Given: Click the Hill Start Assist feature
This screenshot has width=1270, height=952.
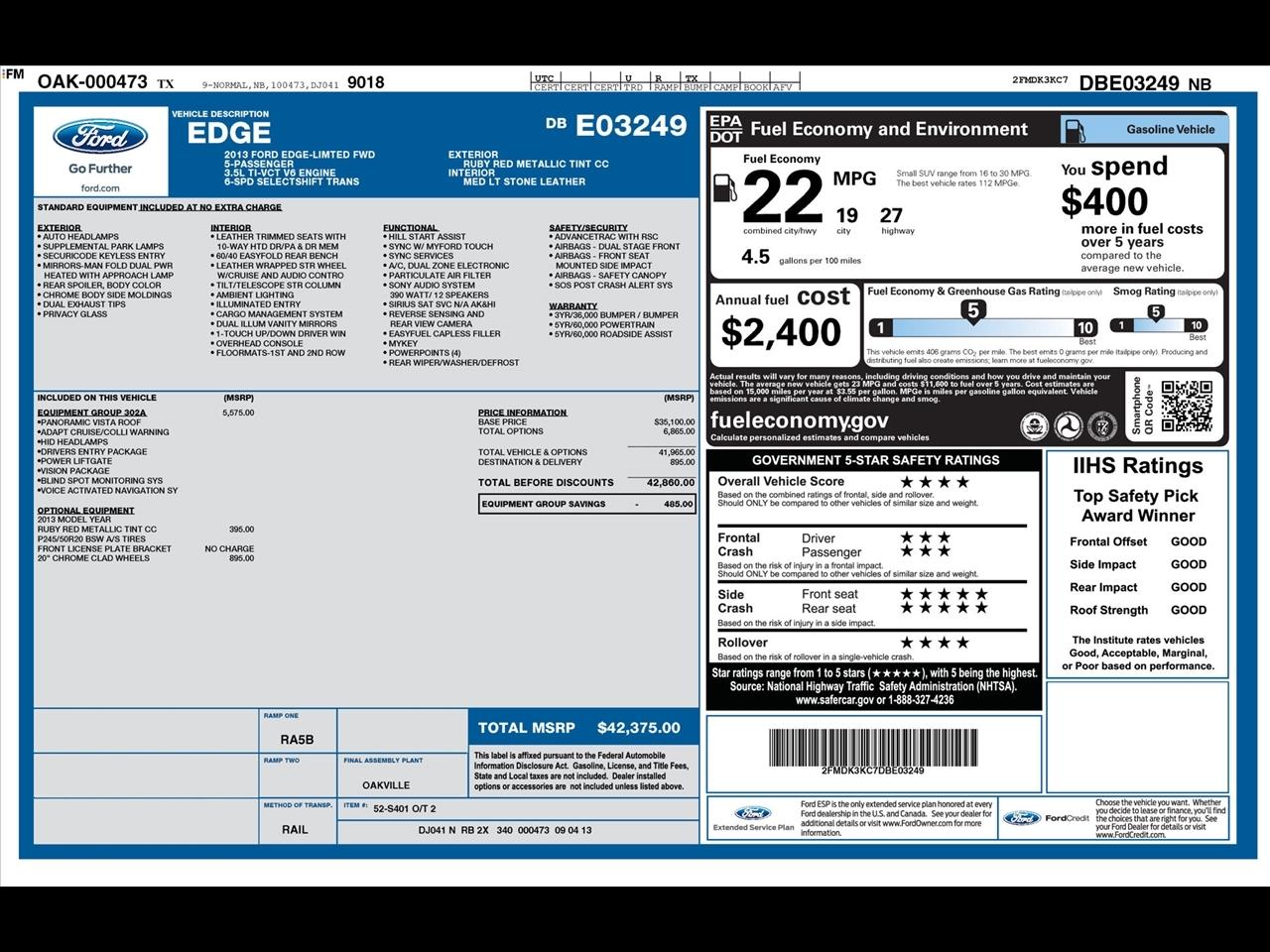Looking at the screenshot, I should coord(425,237).
